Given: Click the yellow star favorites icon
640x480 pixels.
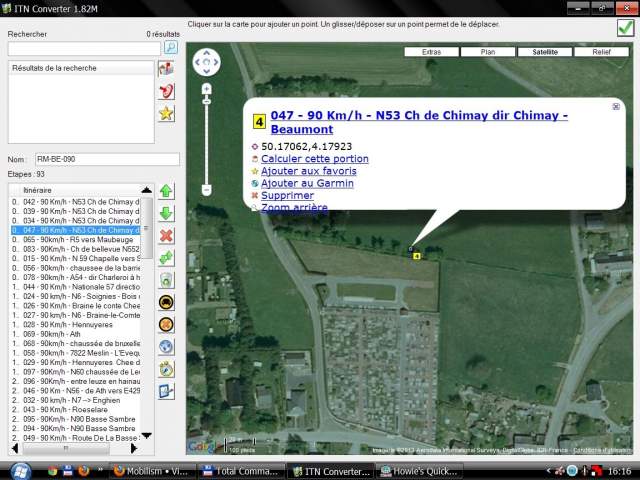Looking at the screenshot, I should pos(166,113).
